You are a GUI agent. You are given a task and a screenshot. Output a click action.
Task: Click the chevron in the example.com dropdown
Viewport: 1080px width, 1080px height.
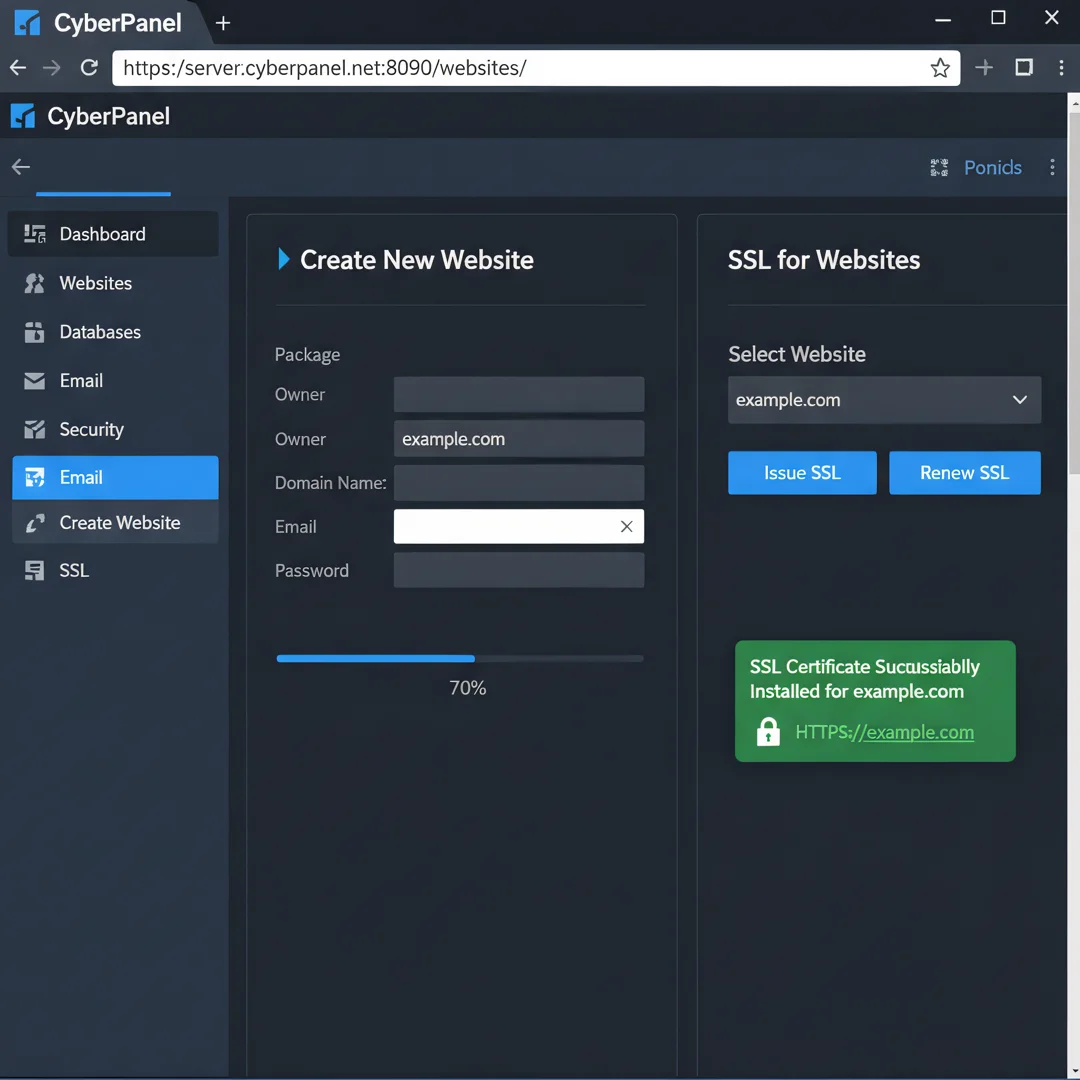1019,400
